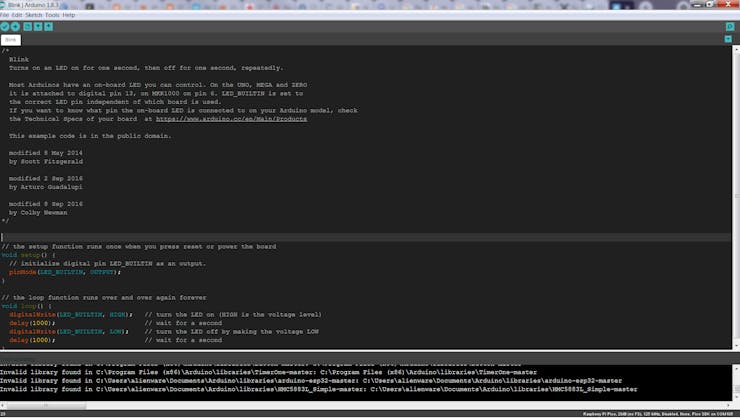The height and width of the screenshot is (418, 740).
Task: Click 'This example code is in the public domain.'
Action: tap(90, 136)
